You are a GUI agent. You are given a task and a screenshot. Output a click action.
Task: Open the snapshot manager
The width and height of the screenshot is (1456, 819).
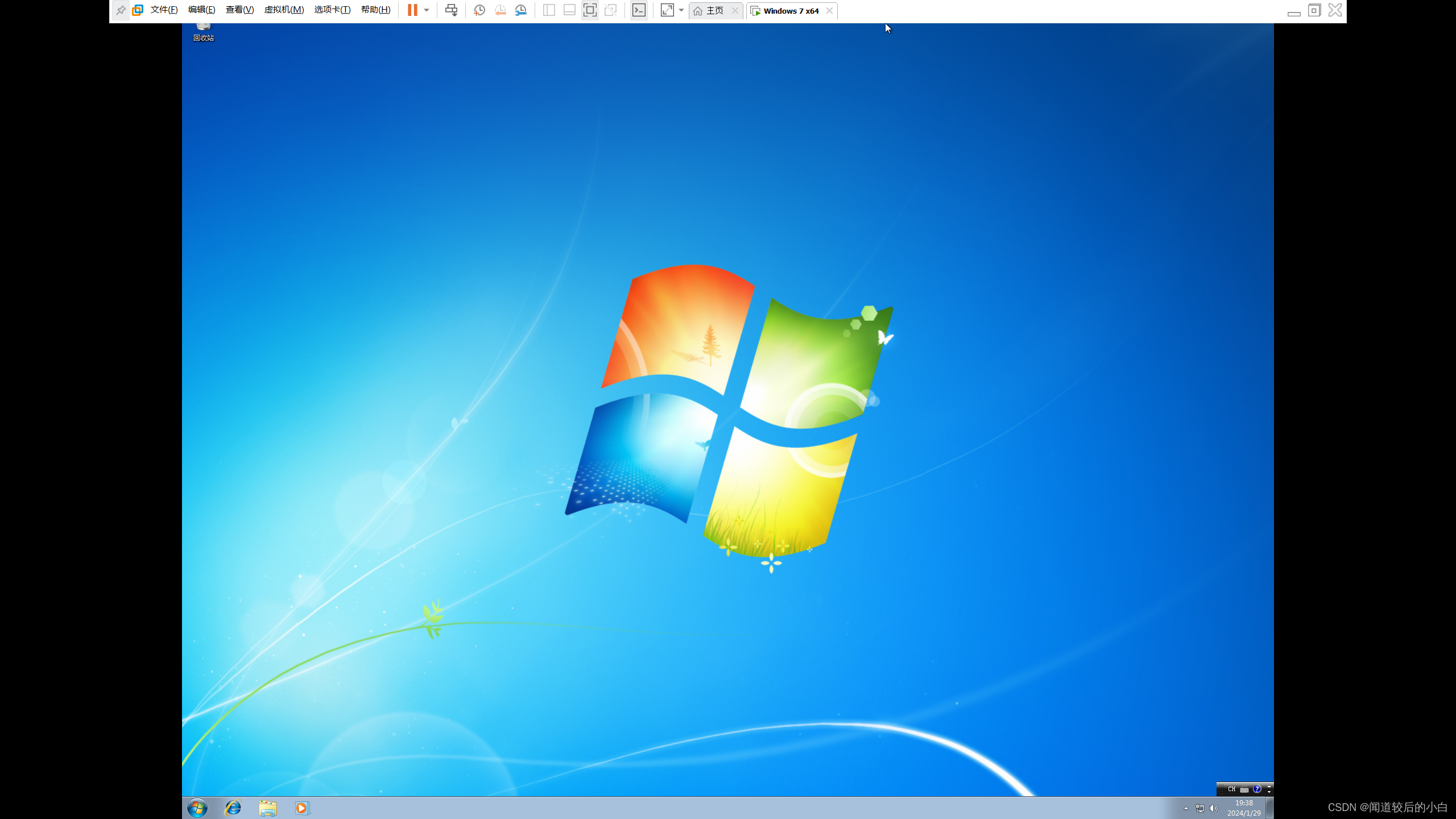(520, 10)
